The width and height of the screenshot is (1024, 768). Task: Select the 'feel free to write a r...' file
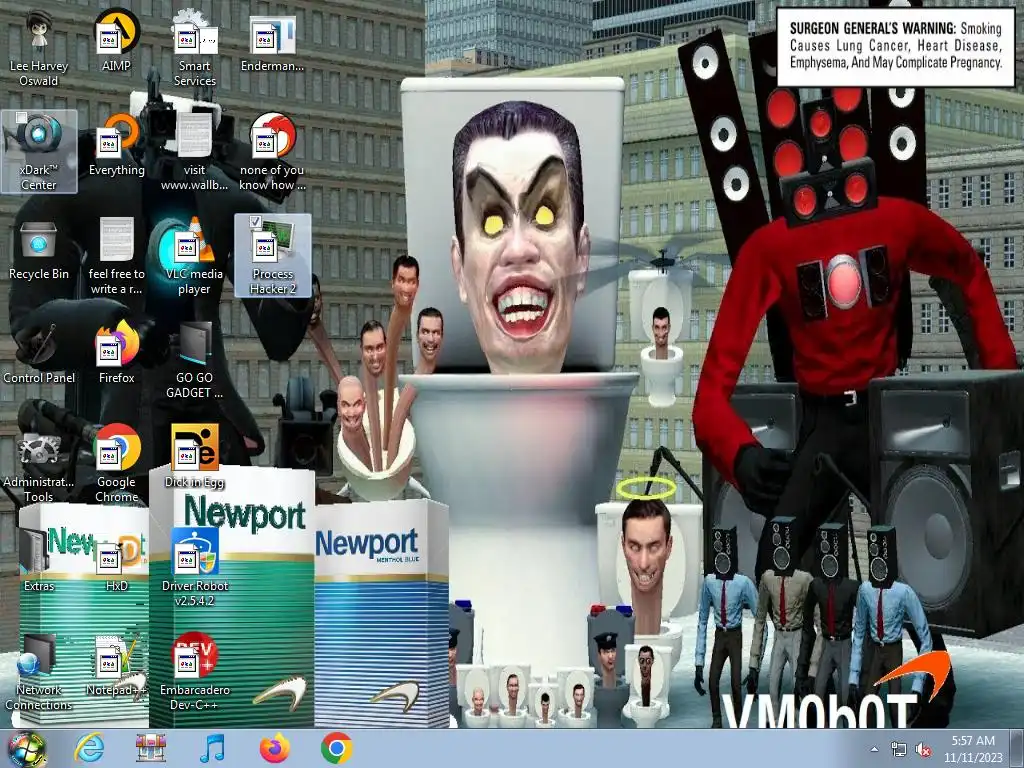(x=116, y=256)
